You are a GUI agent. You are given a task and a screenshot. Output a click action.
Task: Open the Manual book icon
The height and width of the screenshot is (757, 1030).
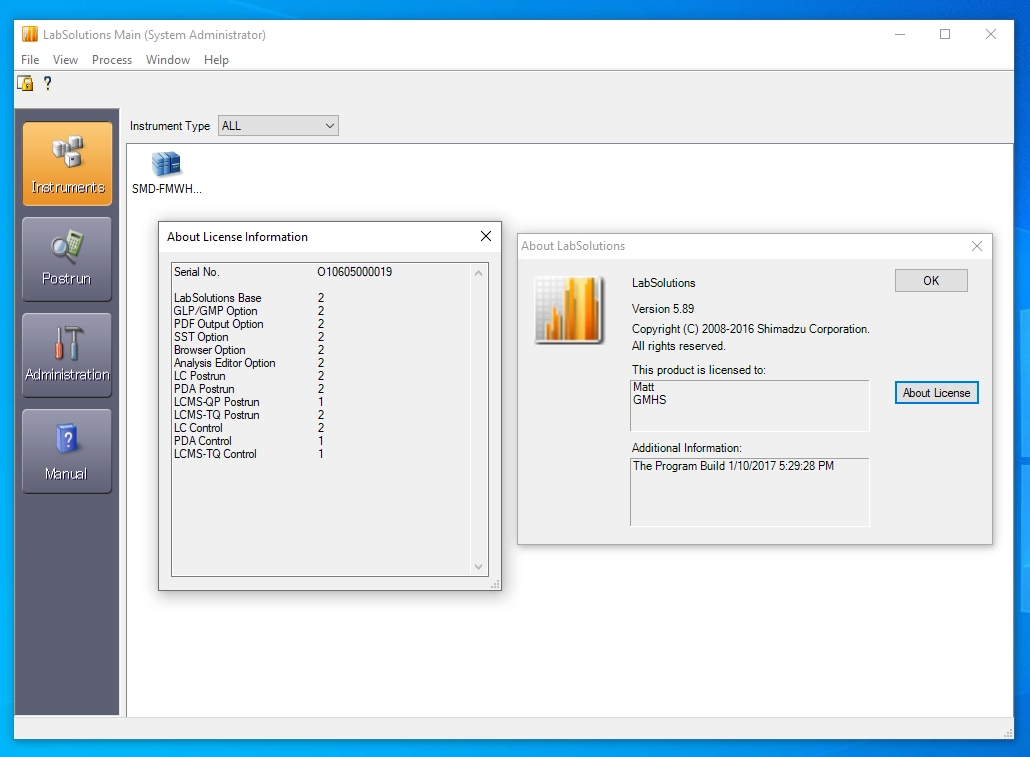pos(67,451)
